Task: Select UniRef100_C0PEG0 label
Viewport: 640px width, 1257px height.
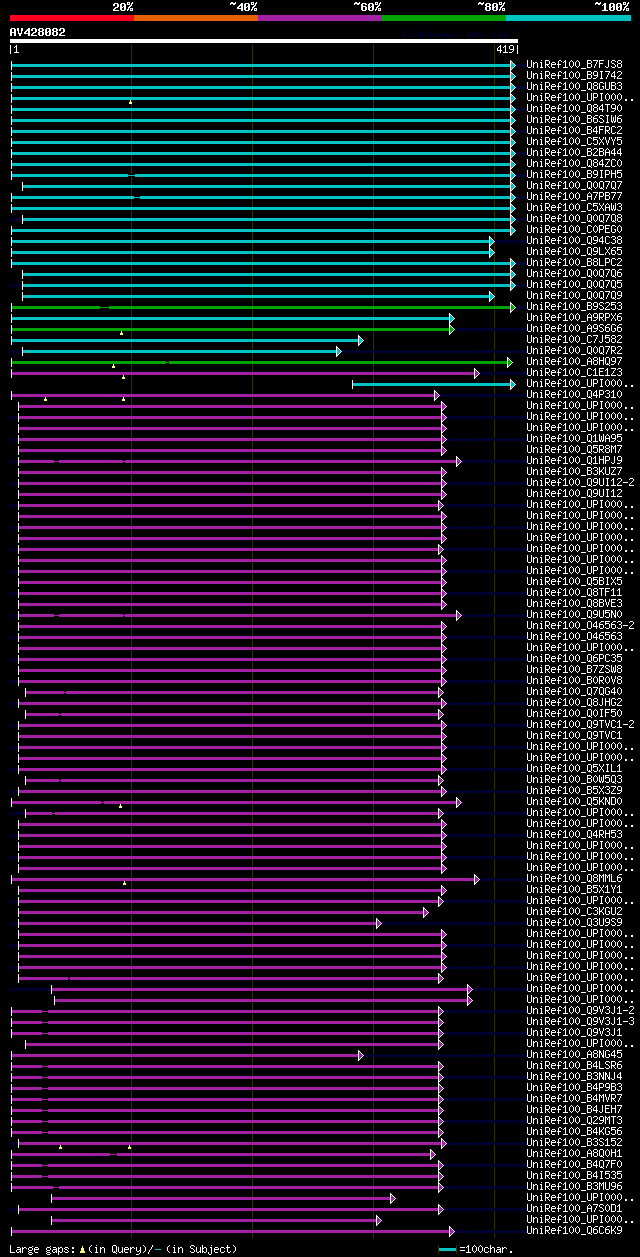Action: (x=574, y=229)
